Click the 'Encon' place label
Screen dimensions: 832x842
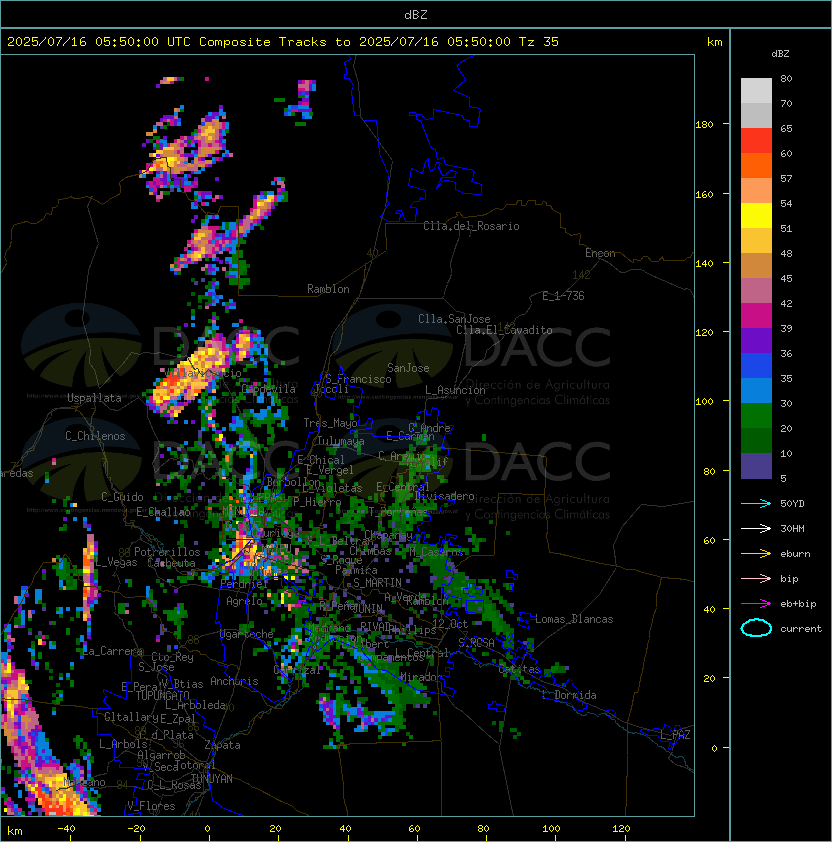pyautogui.click(x=600, y=253)
